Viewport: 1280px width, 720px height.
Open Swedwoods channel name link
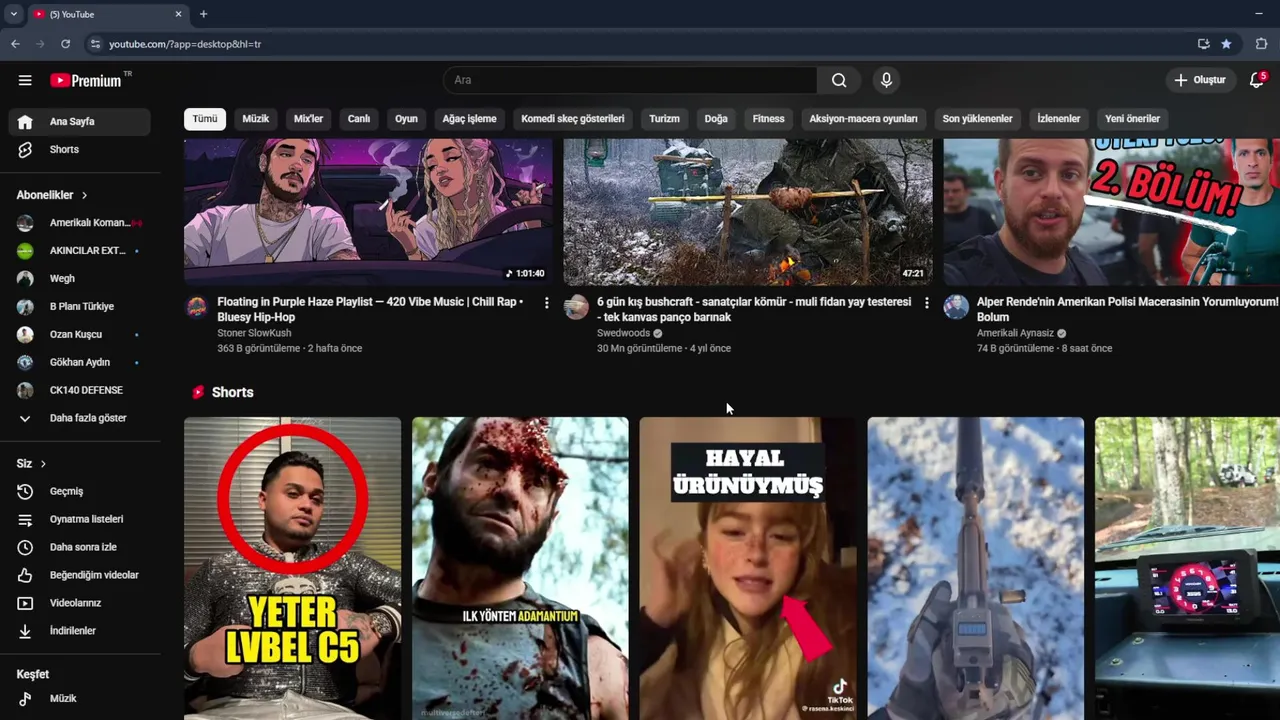(x=623, y=333)
